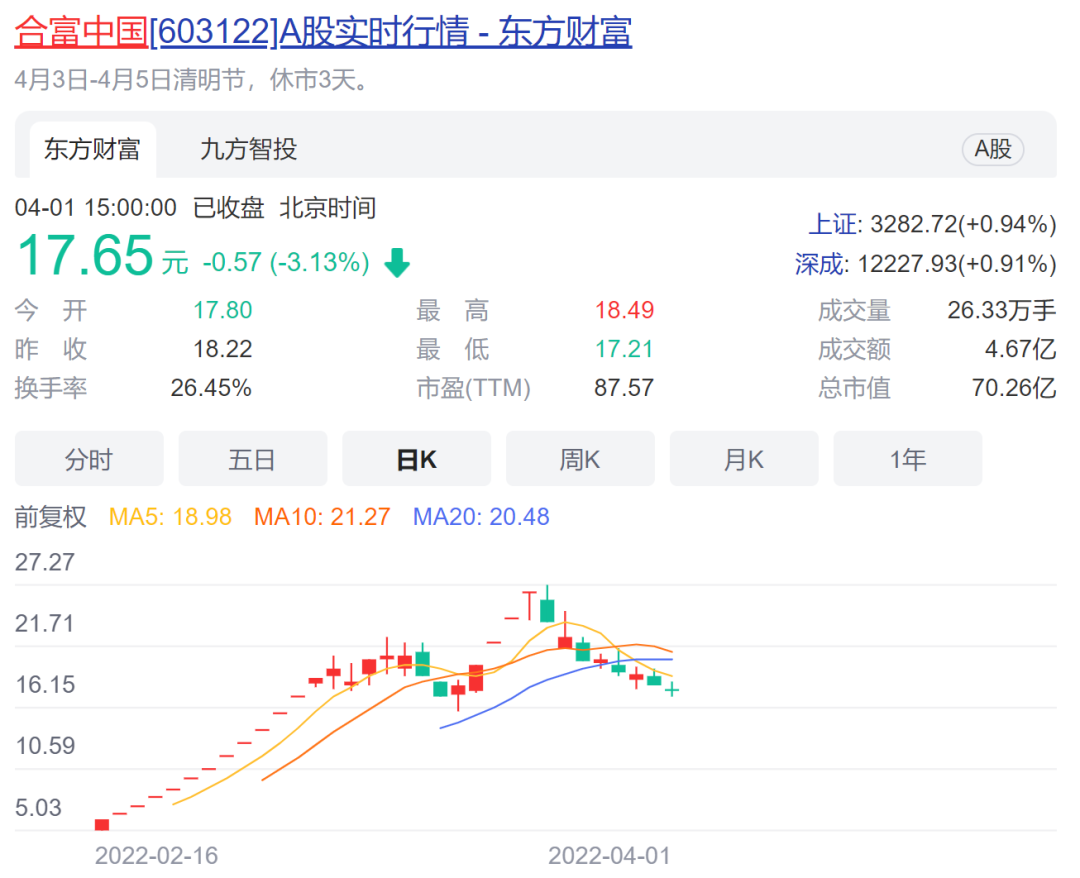The height and width of the screenshot is (878, 1080).
Task: Display the 1年 one-year chart
Action: point(907,459)
